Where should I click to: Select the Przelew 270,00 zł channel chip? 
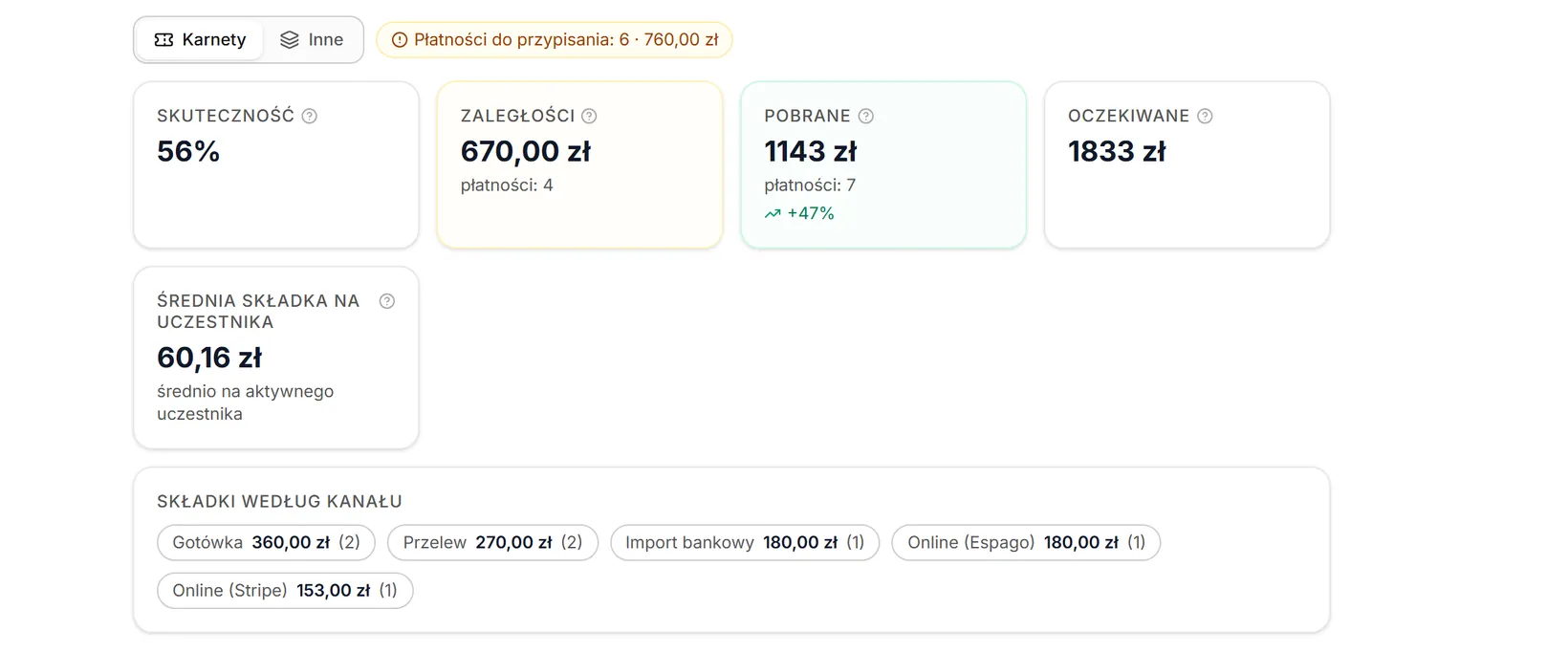pyautogui.click(x=492, y=542)
